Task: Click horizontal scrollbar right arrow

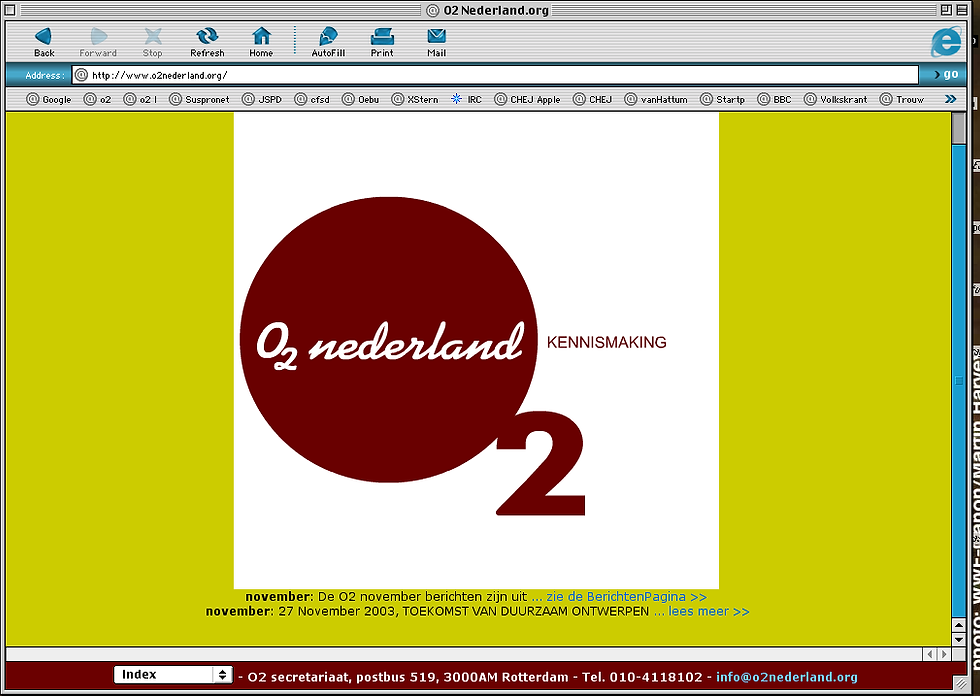Action: point(944,654)
